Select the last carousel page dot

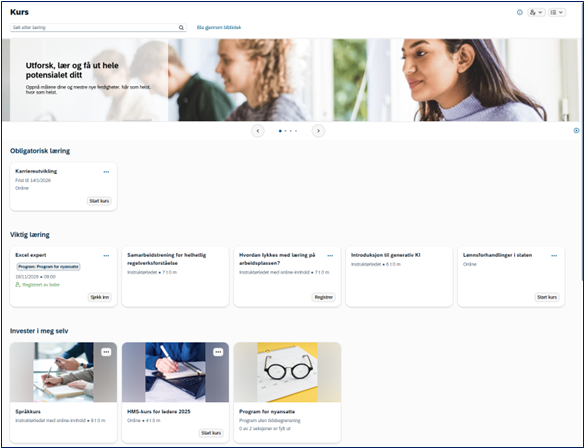(296, 131)
